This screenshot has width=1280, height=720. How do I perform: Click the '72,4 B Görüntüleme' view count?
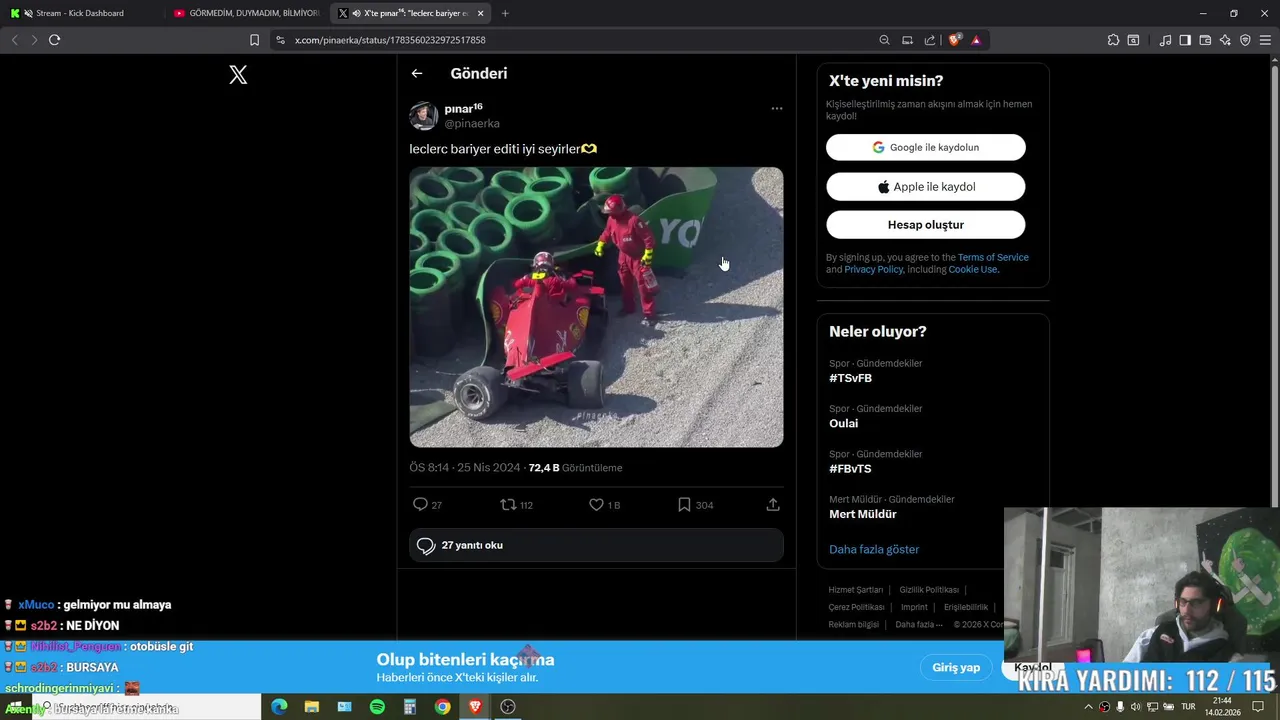coord(575,468)
